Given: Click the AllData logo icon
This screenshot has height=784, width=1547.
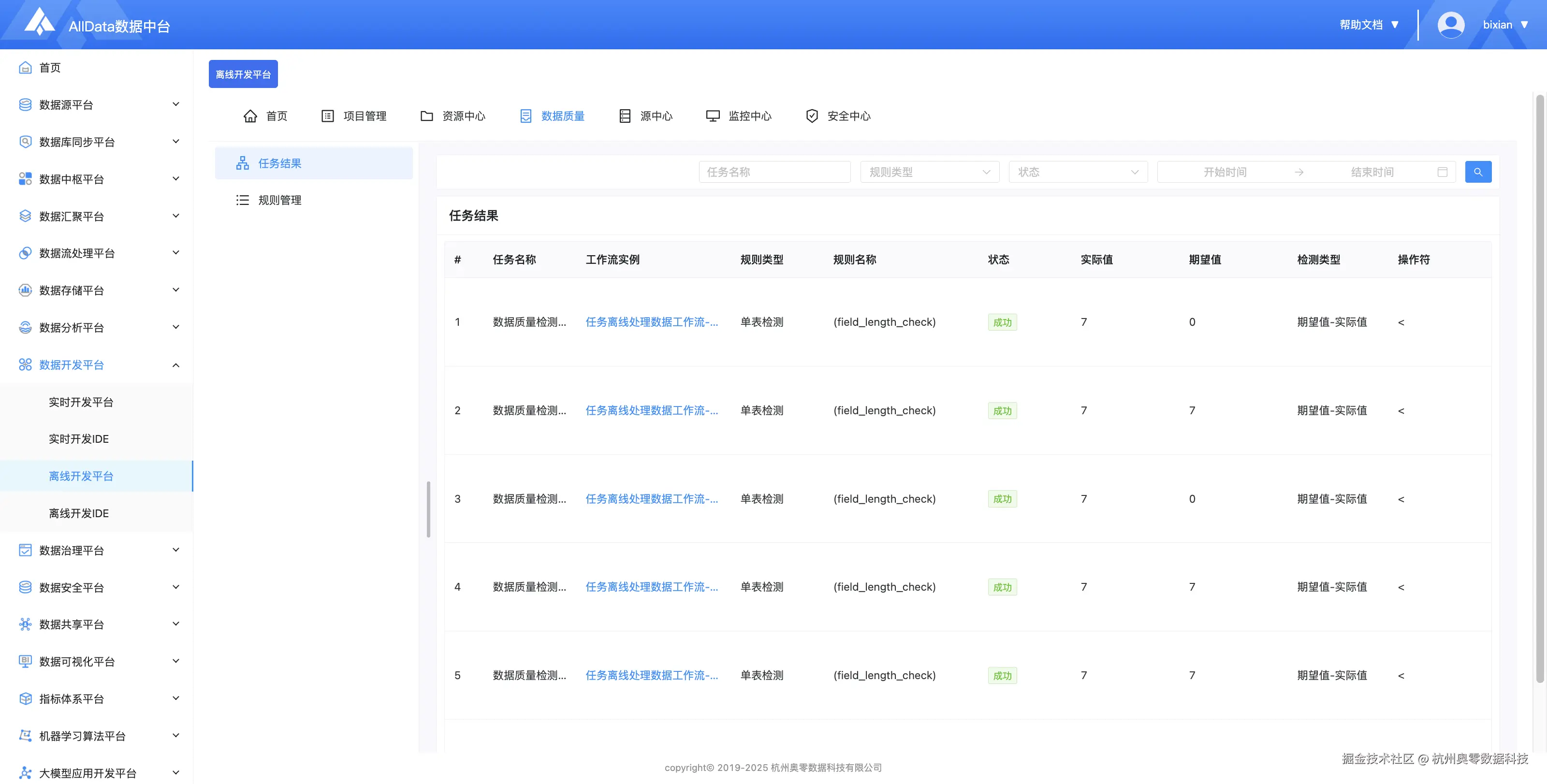Looking at the screenshot, I should 40,22.
